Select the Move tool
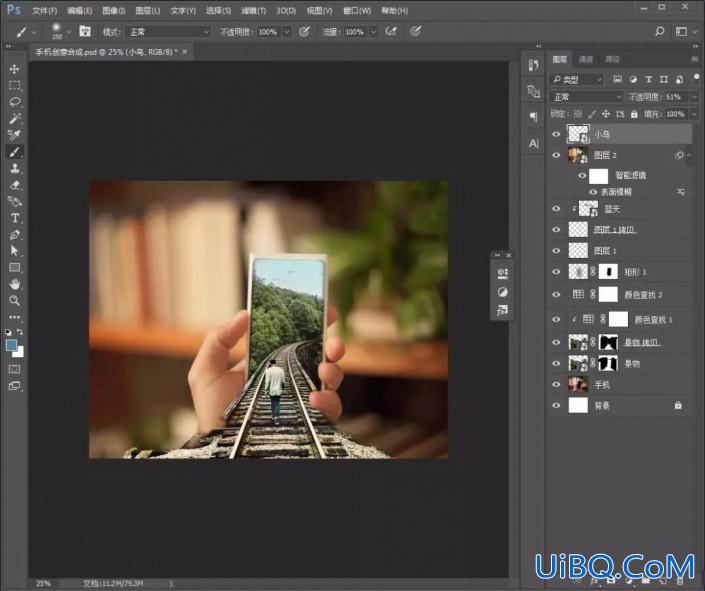The height and width of the screenshot is (591, 705). pos(14,69)
